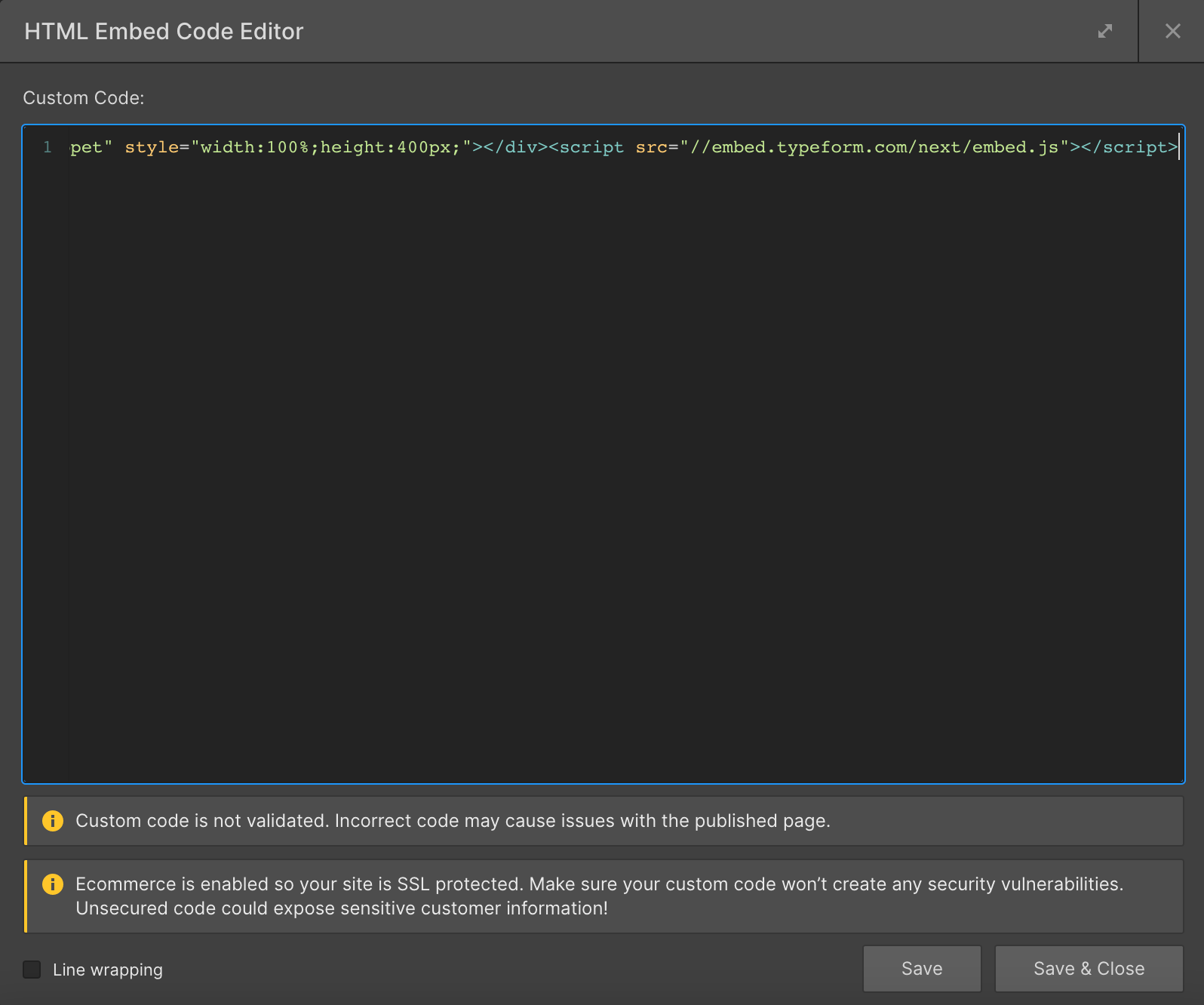
Task: Close the HTML Embed Code Editor
Action: pos(1172,31)
